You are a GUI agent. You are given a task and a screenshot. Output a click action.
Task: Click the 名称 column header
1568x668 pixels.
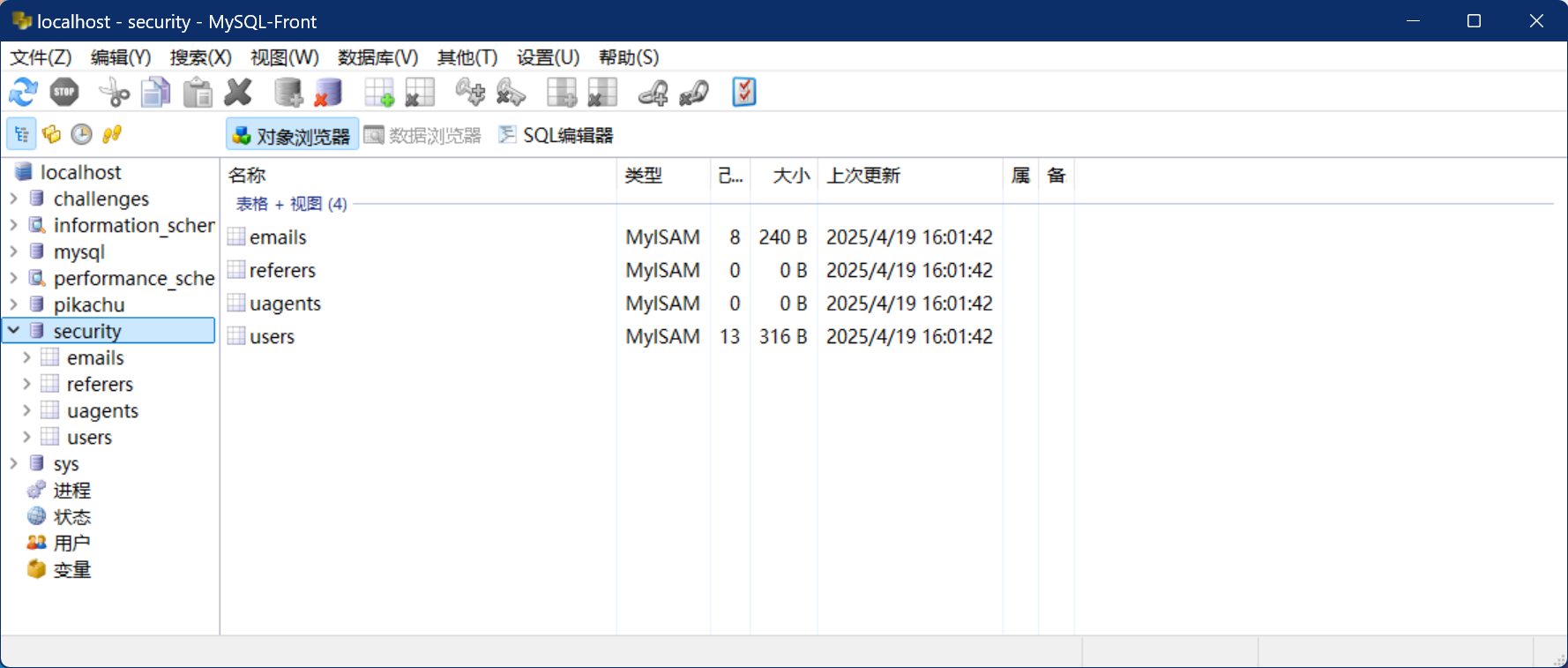click(247, 176)
